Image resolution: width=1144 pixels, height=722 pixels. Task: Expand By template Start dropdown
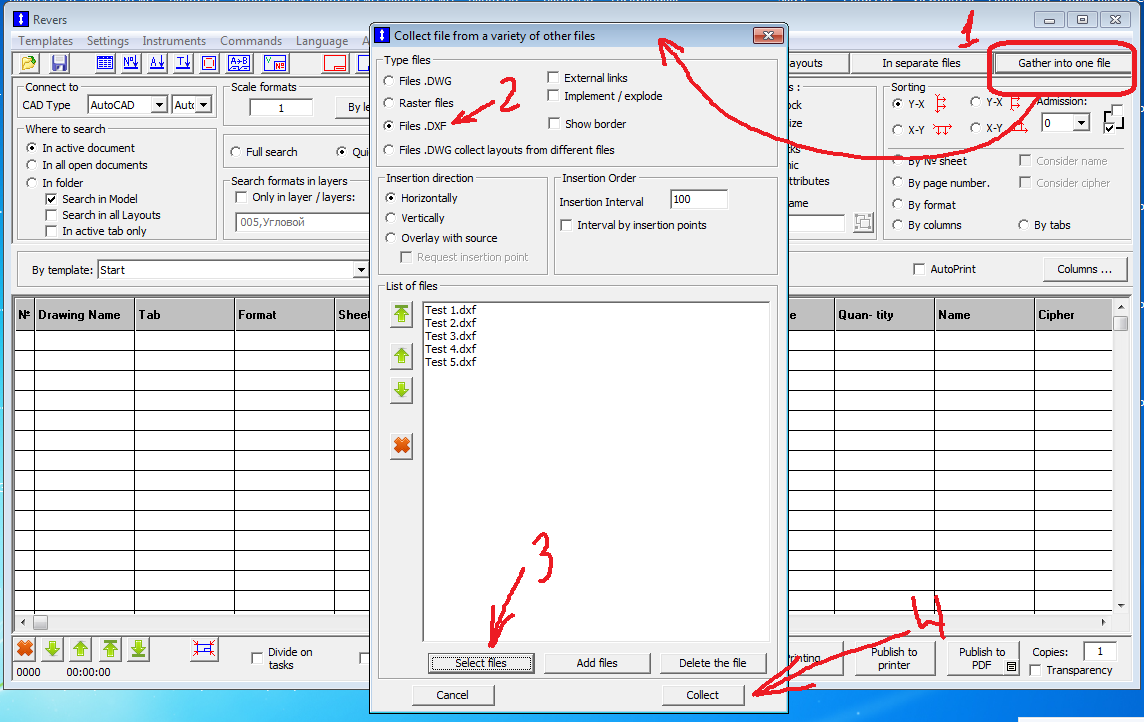pos(360,270)
